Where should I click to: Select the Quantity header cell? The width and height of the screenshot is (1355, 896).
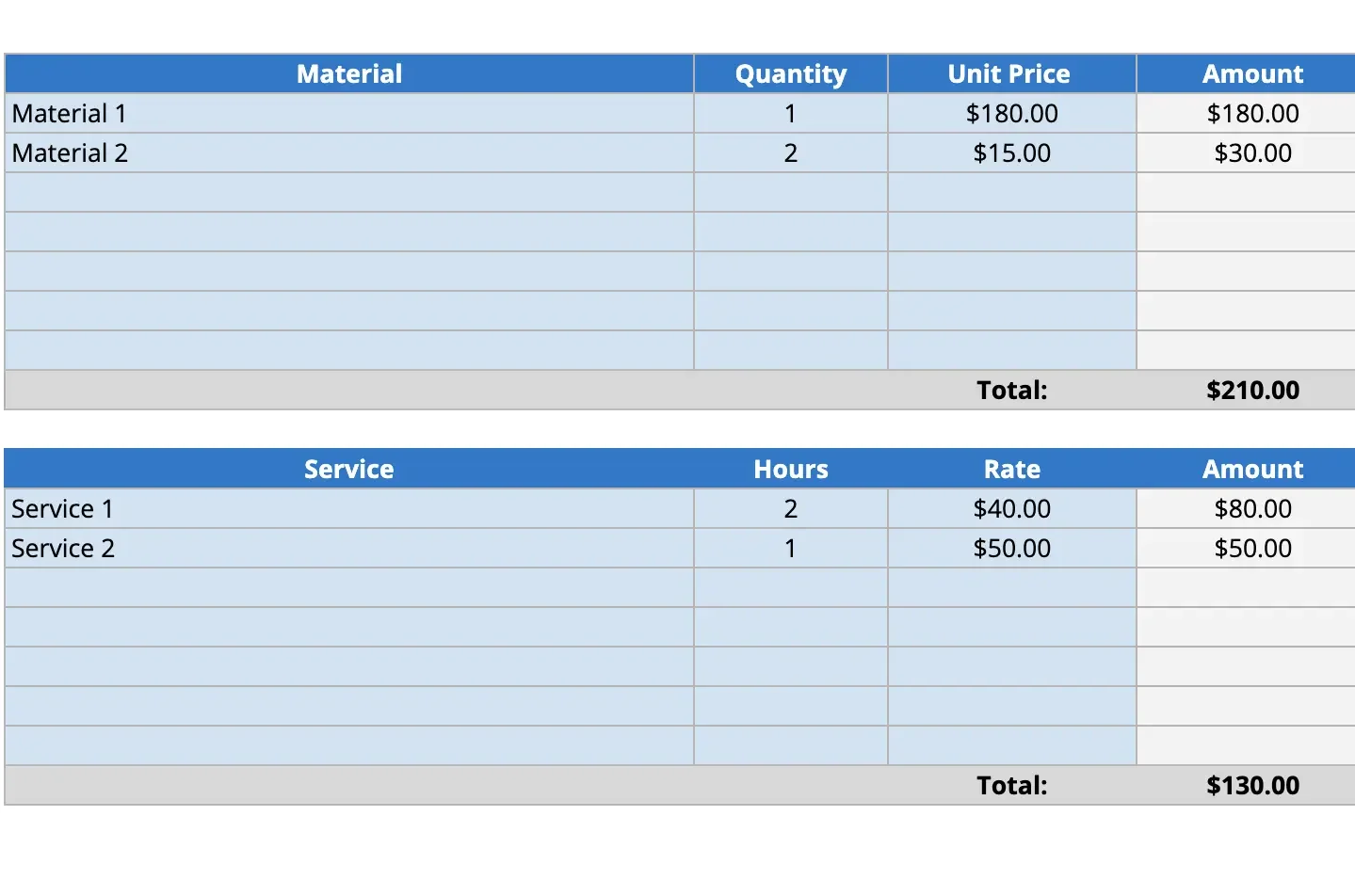(x=790, y=74)
